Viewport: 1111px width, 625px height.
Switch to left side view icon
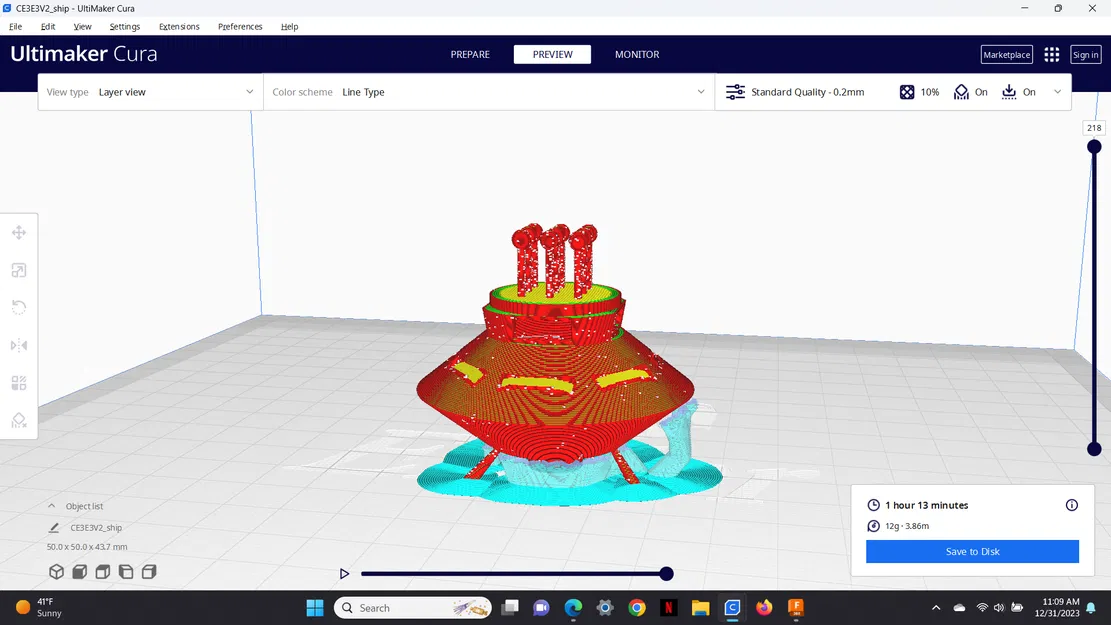pos(126,571)
